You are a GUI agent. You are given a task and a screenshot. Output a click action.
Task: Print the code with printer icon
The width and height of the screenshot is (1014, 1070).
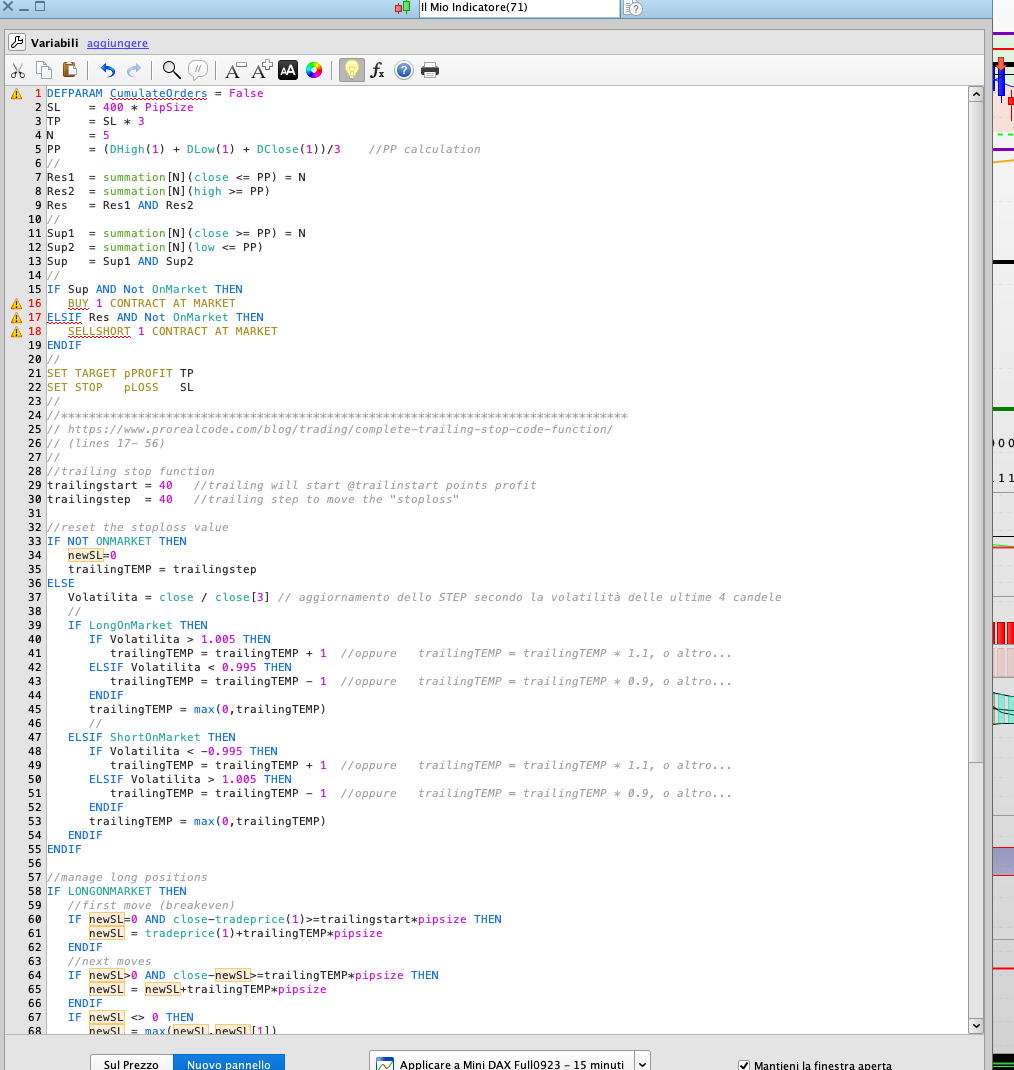pos(430,70)
